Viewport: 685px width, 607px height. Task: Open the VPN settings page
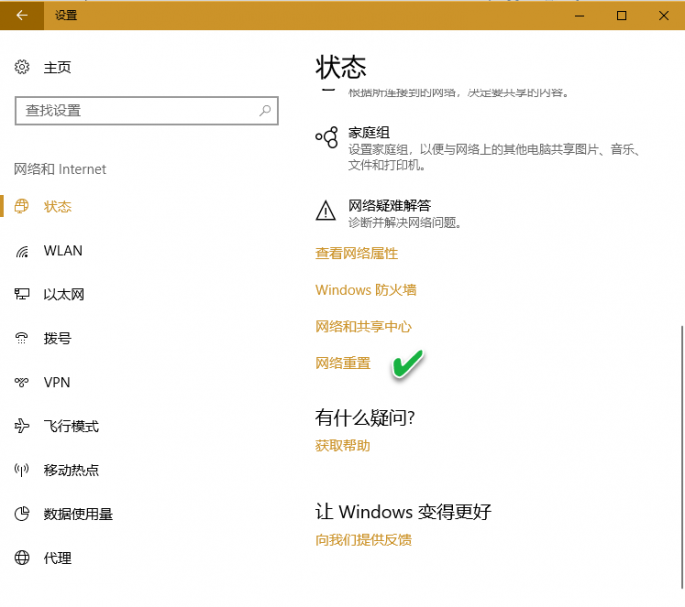57,382
